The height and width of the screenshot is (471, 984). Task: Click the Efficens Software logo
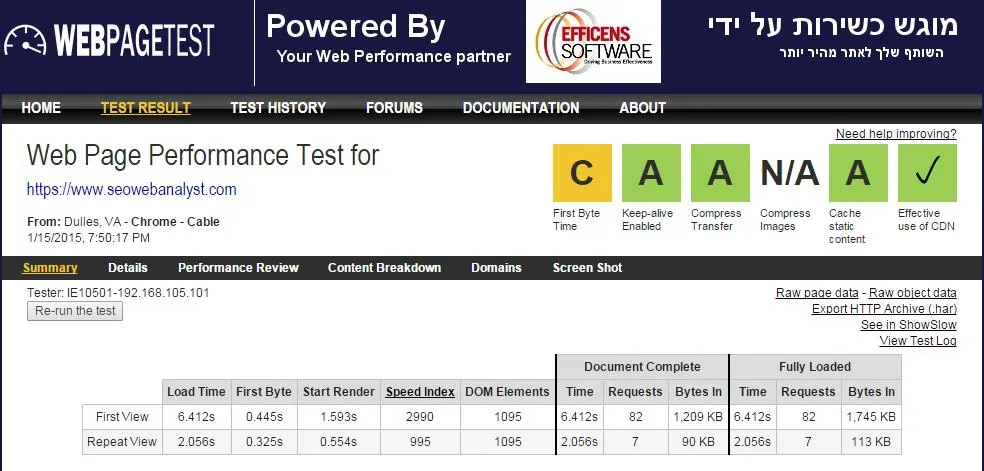point(593,41)
